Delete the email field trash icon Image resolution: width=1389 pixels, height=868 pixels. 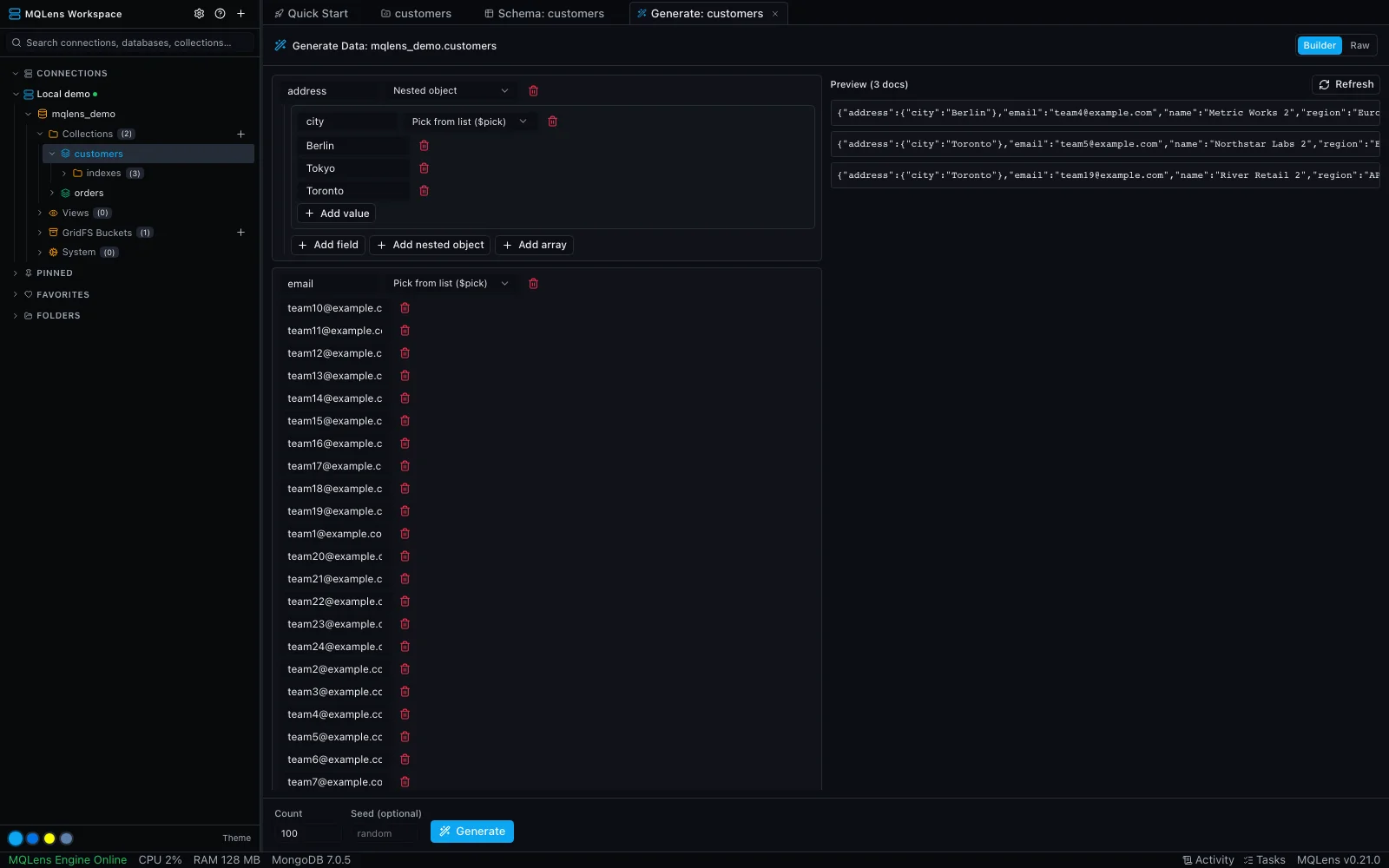534,284
